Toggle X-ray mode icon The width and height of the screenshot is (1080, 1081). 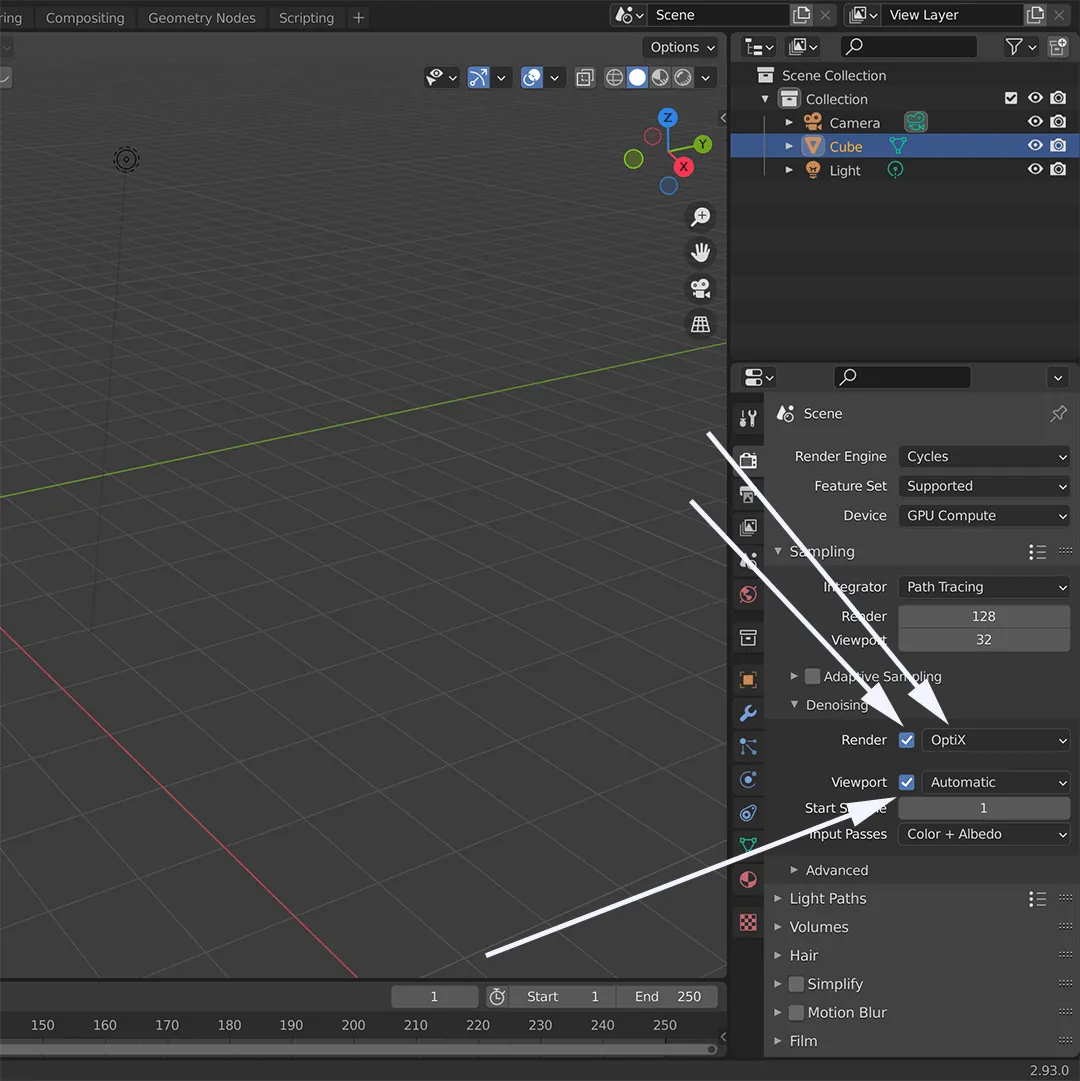(584, 77)
